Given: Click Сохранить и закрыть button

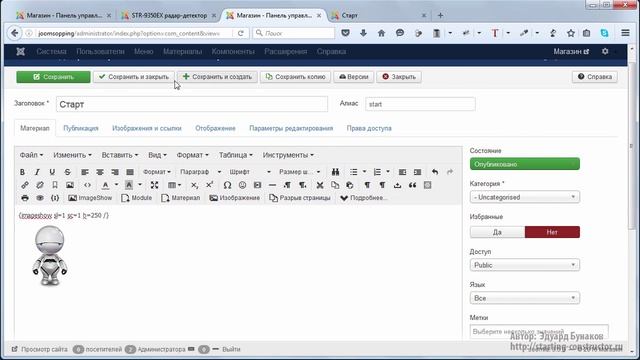Looking at the screenshot, I should point(134,77).
